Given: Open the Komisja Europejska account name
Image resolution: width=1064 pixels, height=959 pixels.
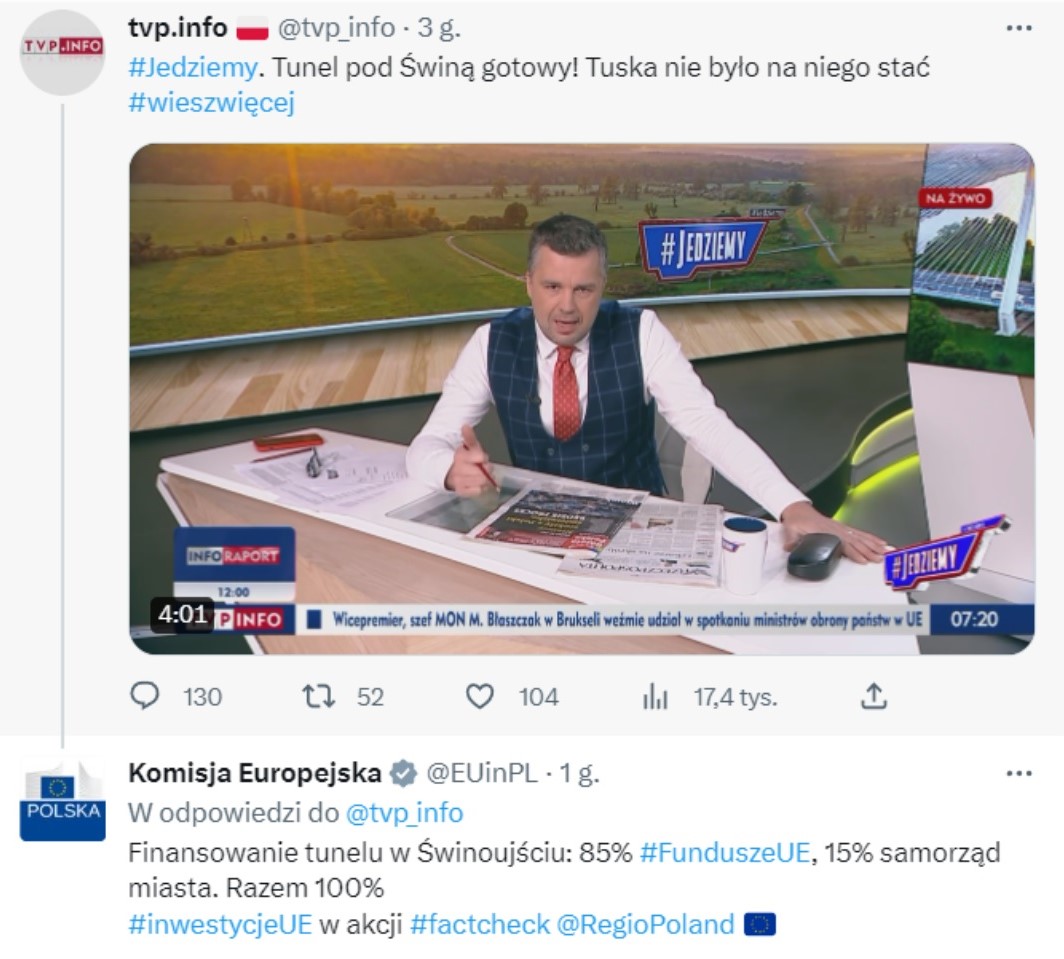Looking at the screenshot, I should 255,773.
